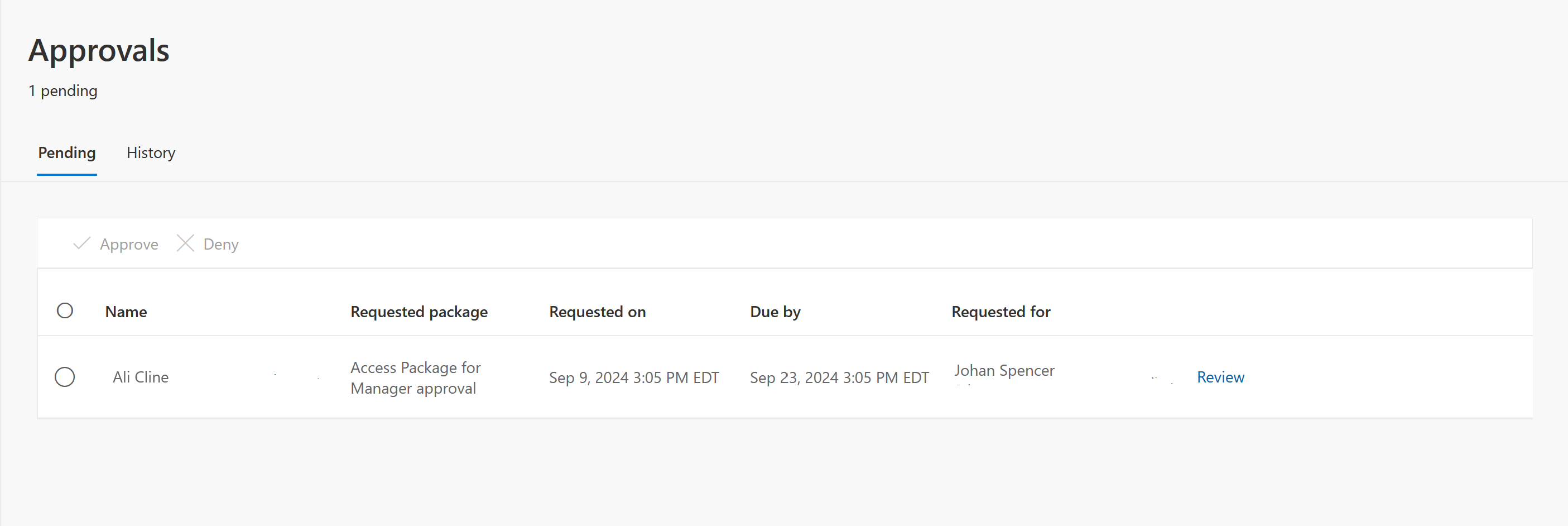This screenshot has height=526, width=1568.
Task: Open the Pending tab
Action: tap(67, 153)
